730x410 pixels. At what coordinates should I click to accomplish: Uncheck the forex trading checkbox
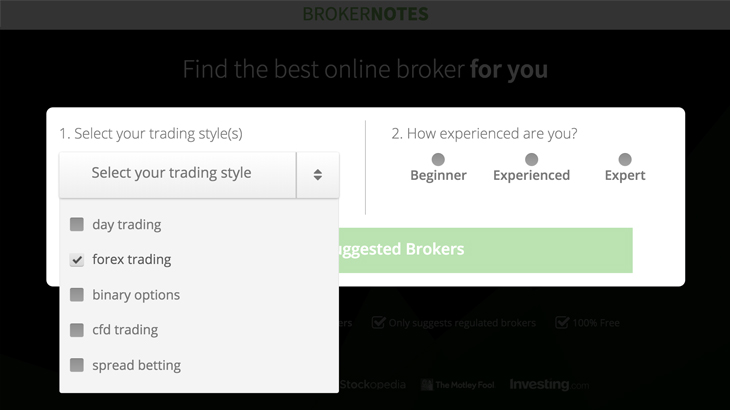tap(77, 259)
